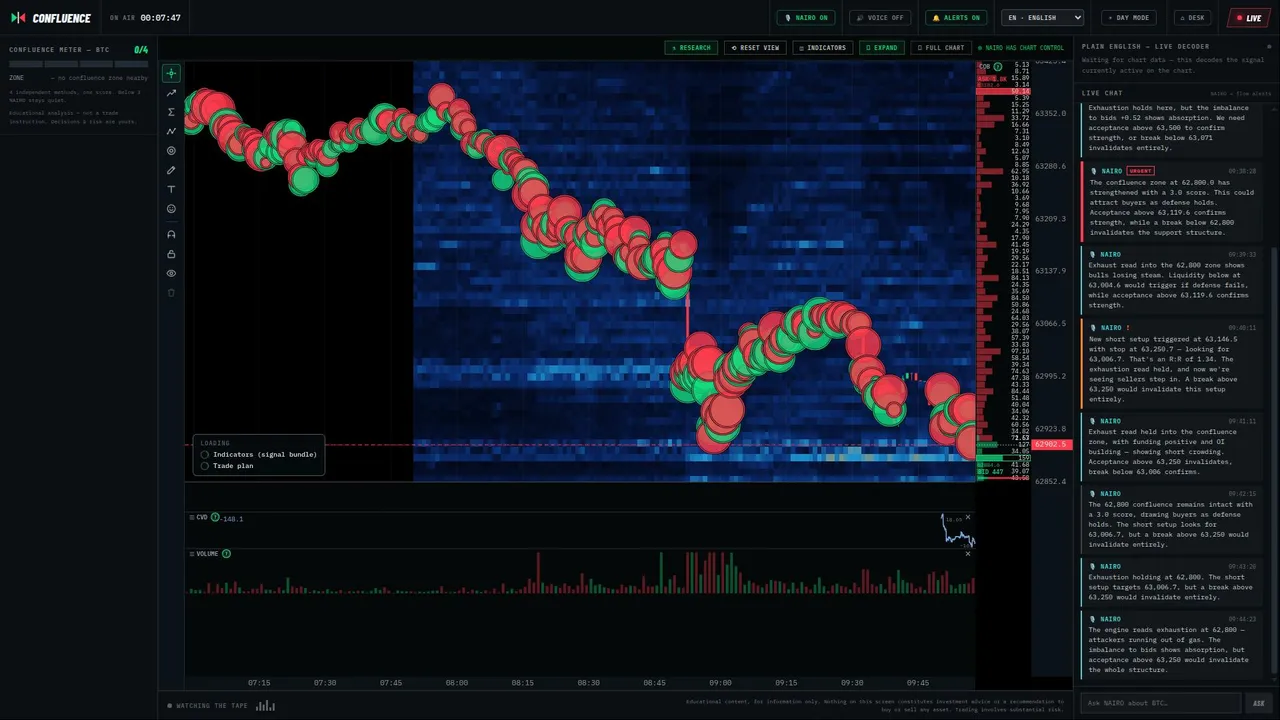This screenshot has width=1280, height=720.
Task: Click RESET VIEW on chart
Action: pos(755,48)
